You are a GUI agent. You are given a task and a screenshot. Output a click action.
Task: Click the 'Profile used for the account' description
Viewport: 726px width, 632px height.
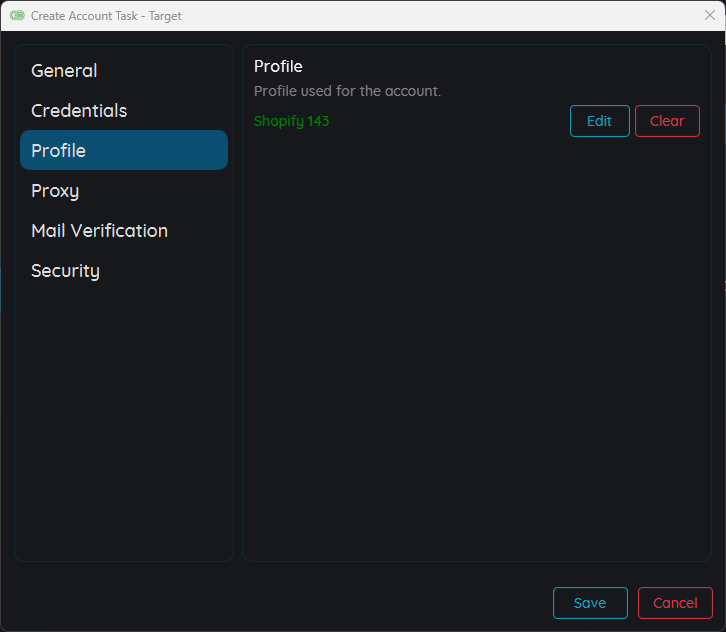point(347,91)
